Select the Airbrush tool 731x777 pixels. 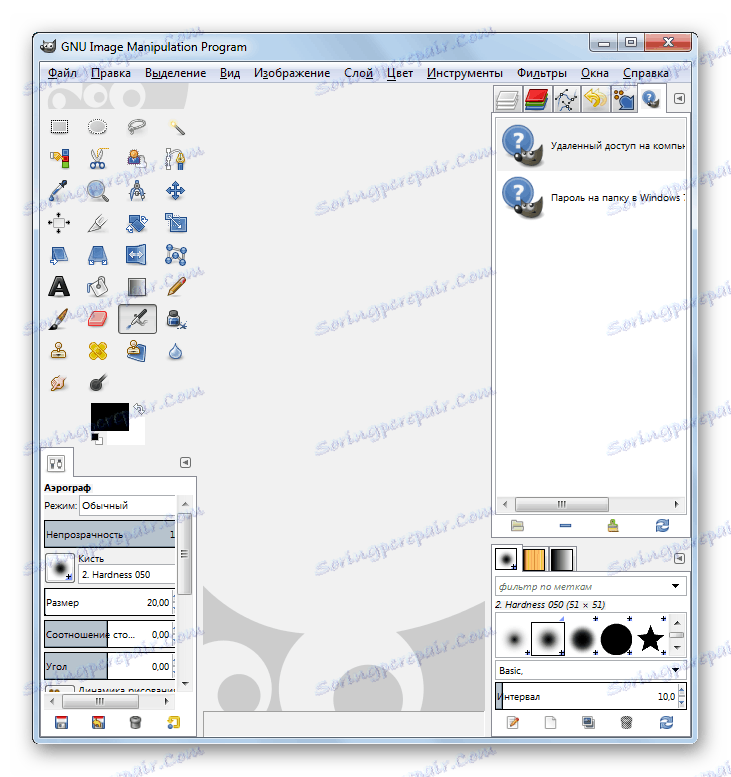137,319
